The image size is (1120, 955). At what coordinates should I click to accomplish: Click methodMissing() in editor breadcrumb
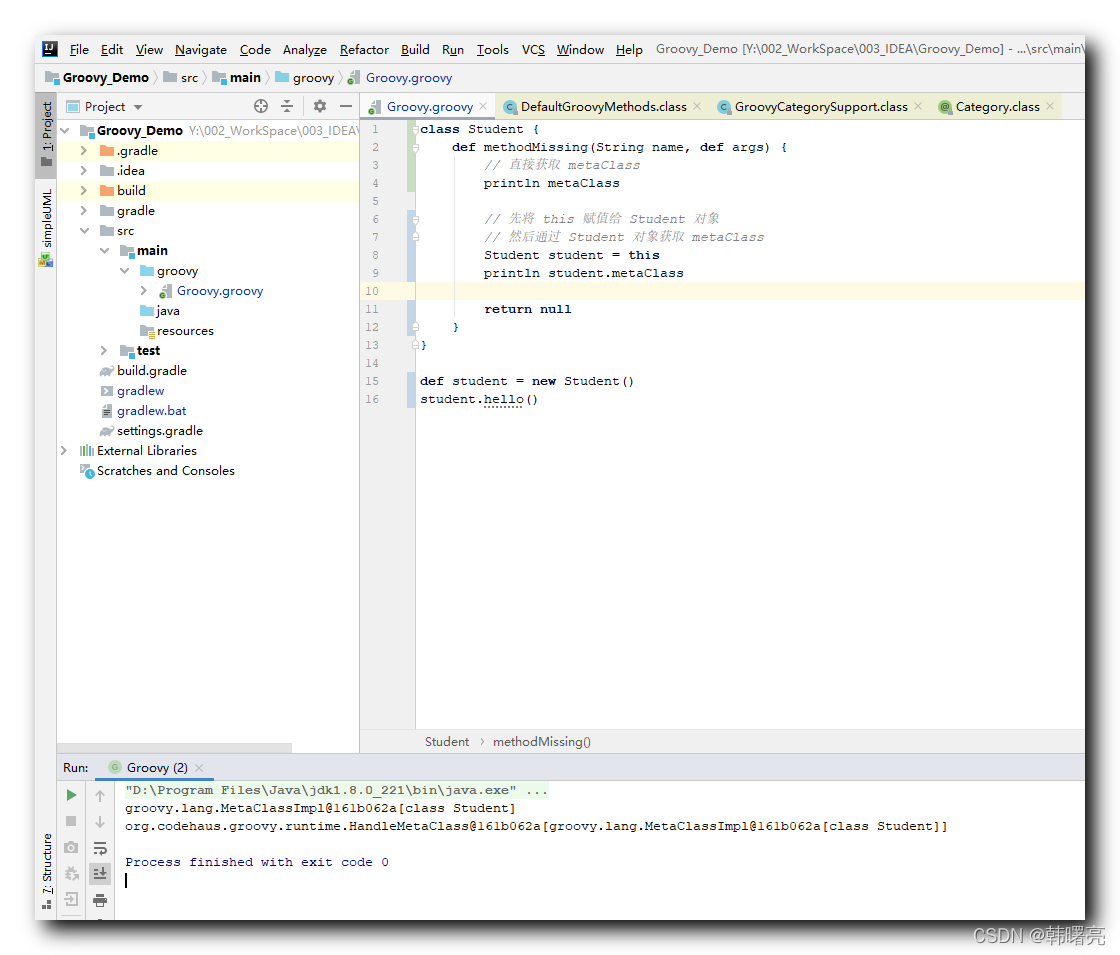[x=541, y=742]
